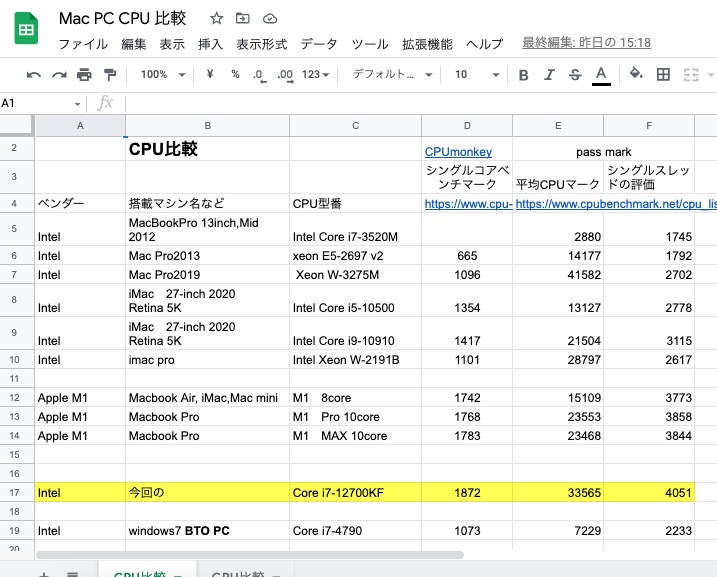Select column D header
The width and height of the screenshot is (717, 577).
tap(467, 126)
